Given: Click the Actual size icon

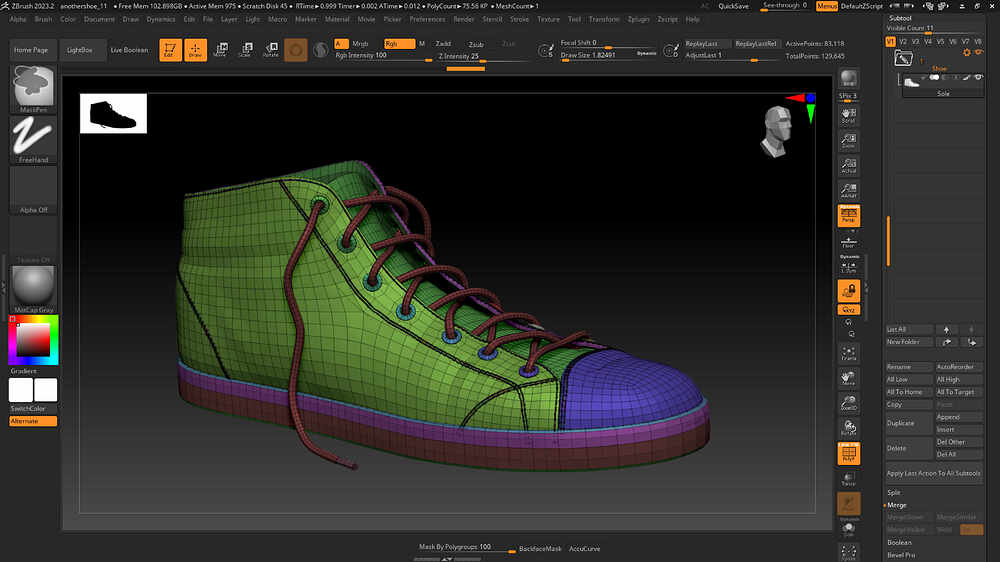Looking at the screenshot, I should click(848, 165).
